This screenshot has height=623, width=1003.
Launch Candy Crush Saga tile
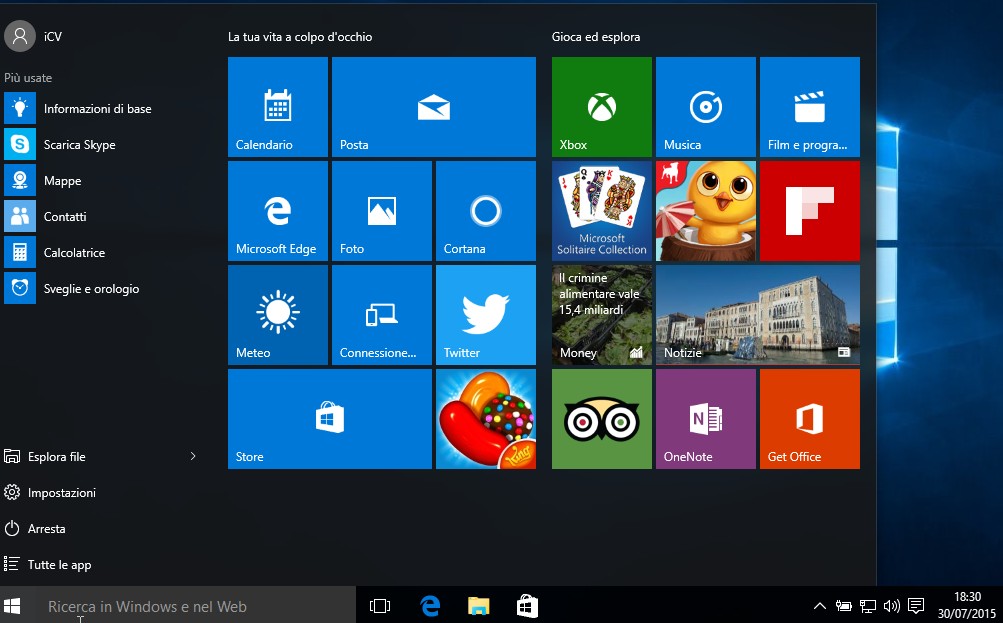(x=486, y=419)
